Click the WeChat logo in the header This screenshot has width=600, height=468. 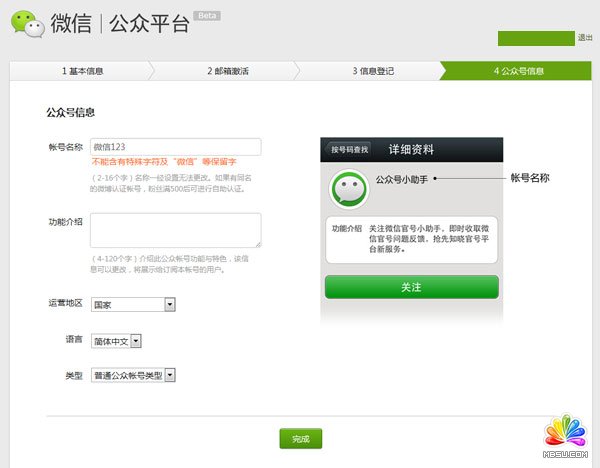tap(27, 23)
